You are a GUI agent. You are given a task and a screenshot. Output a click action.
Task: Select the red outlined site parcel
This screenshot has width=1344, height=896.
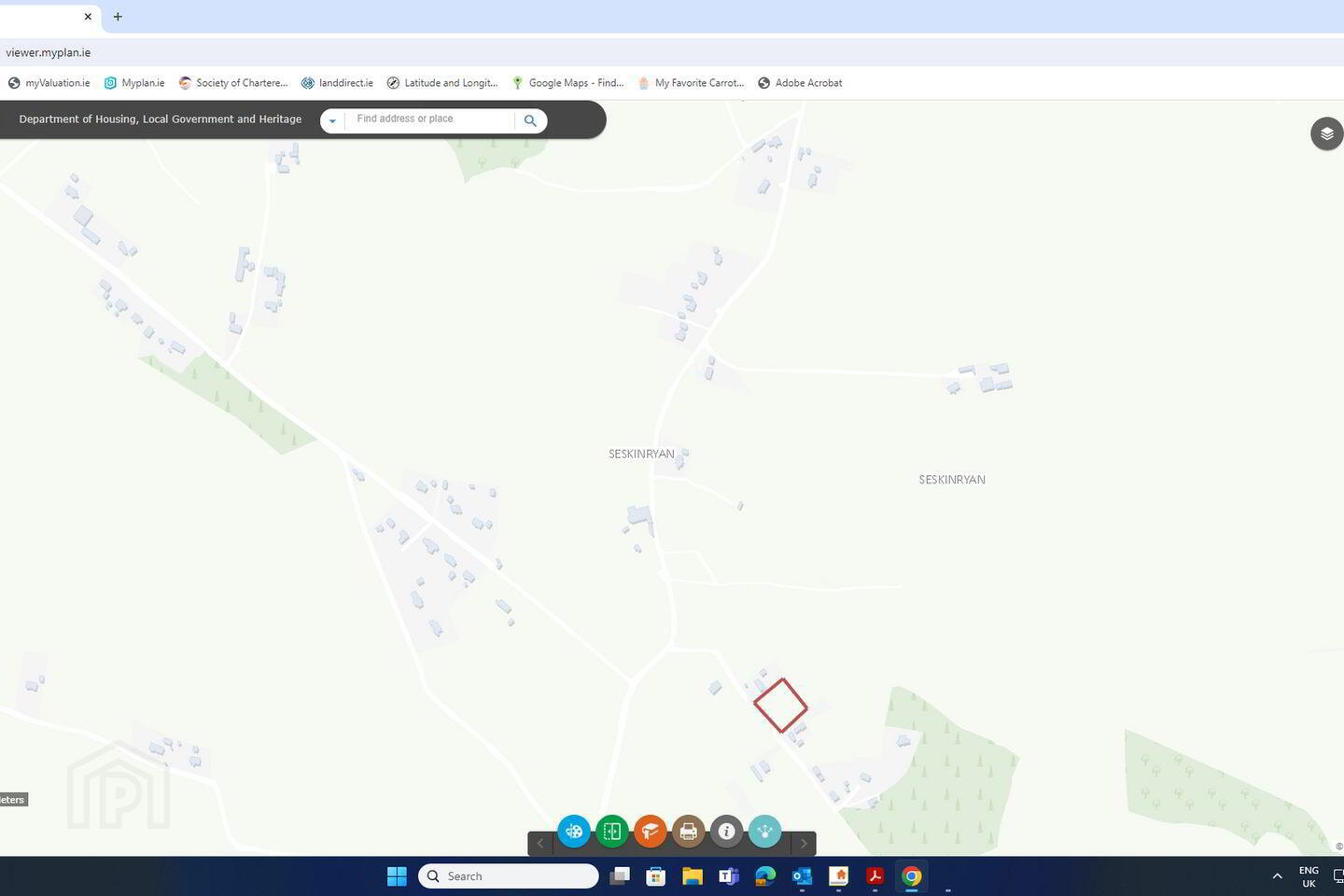tap(781, 706)
